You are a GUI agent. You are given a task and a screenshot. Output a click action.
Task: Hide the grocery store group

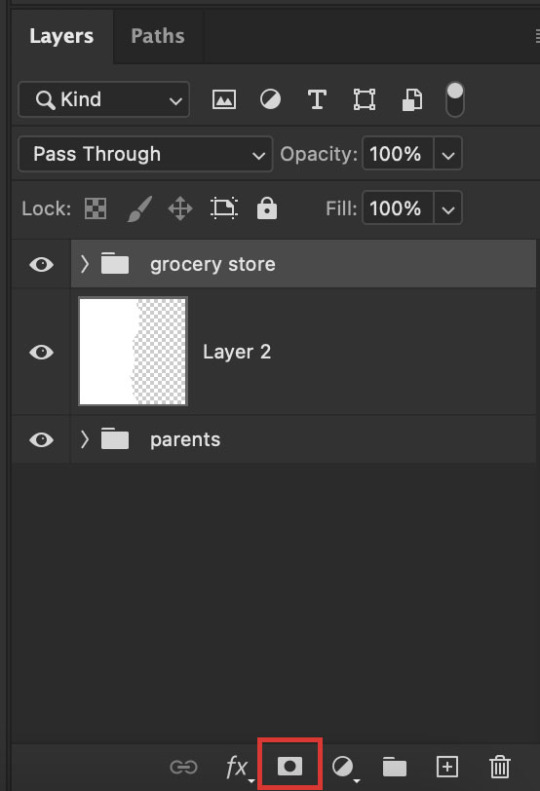41,264
